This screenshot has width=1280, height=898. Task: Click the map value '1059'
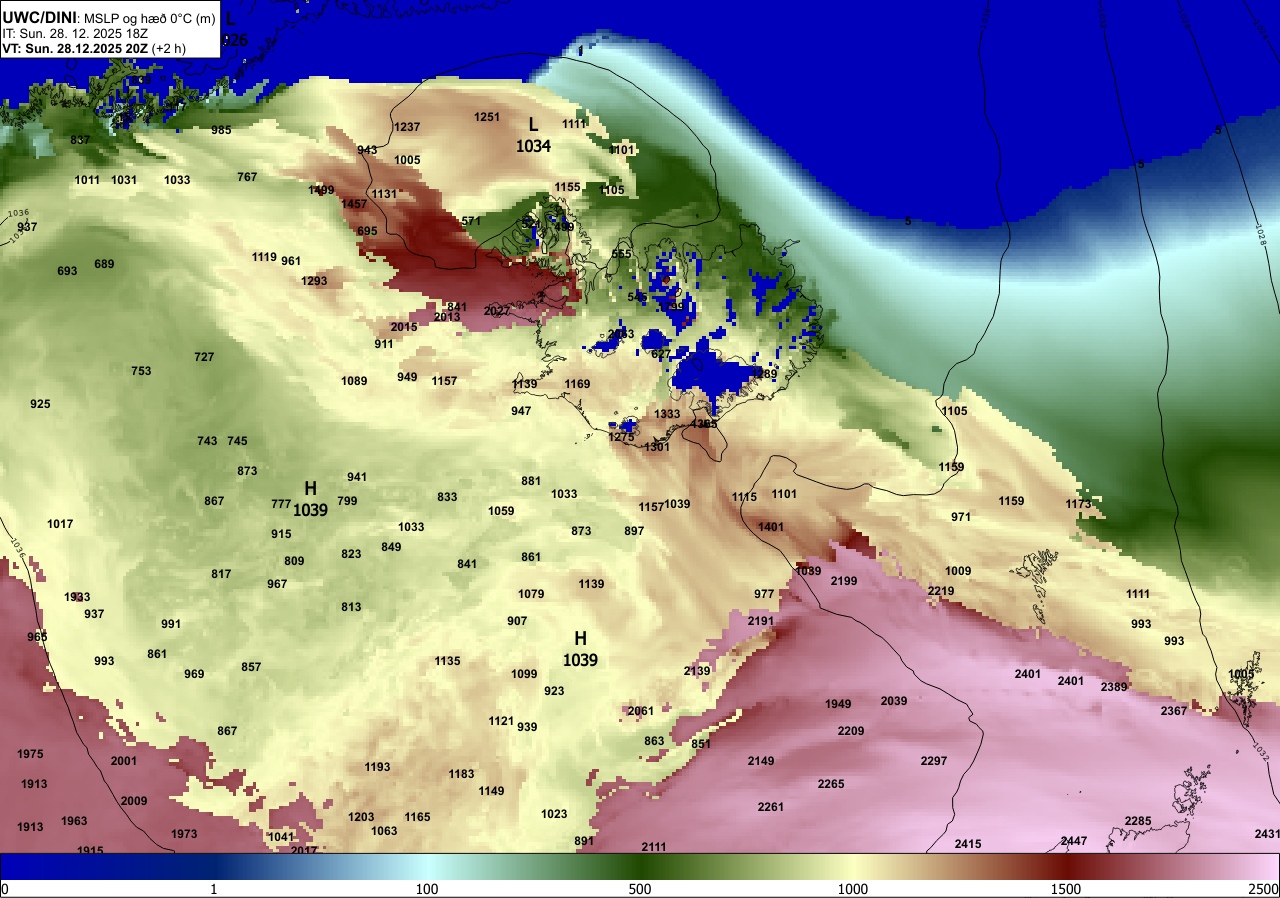pos(501,511)
